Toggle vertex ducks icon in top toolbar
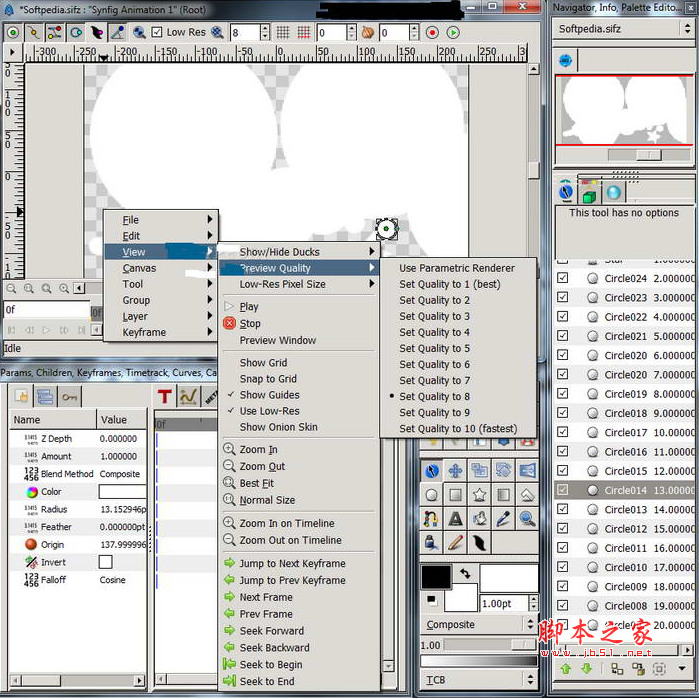Screen dimensions: 699x699 (x=33, y=33)
